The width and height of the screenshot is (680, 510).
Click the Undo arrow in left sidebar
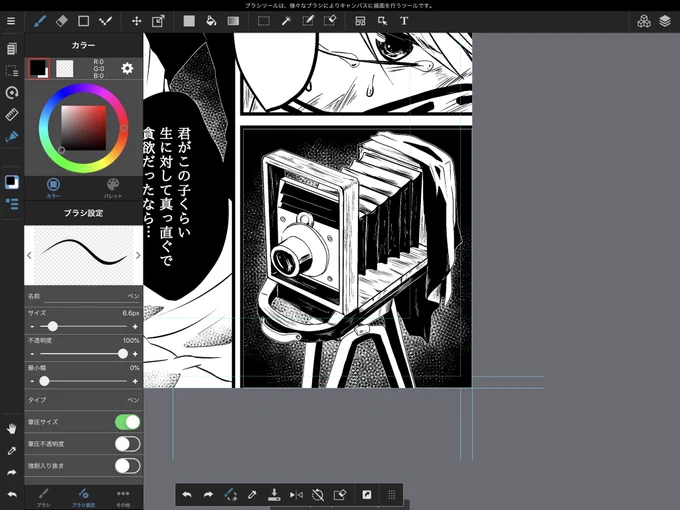(12, 494)
